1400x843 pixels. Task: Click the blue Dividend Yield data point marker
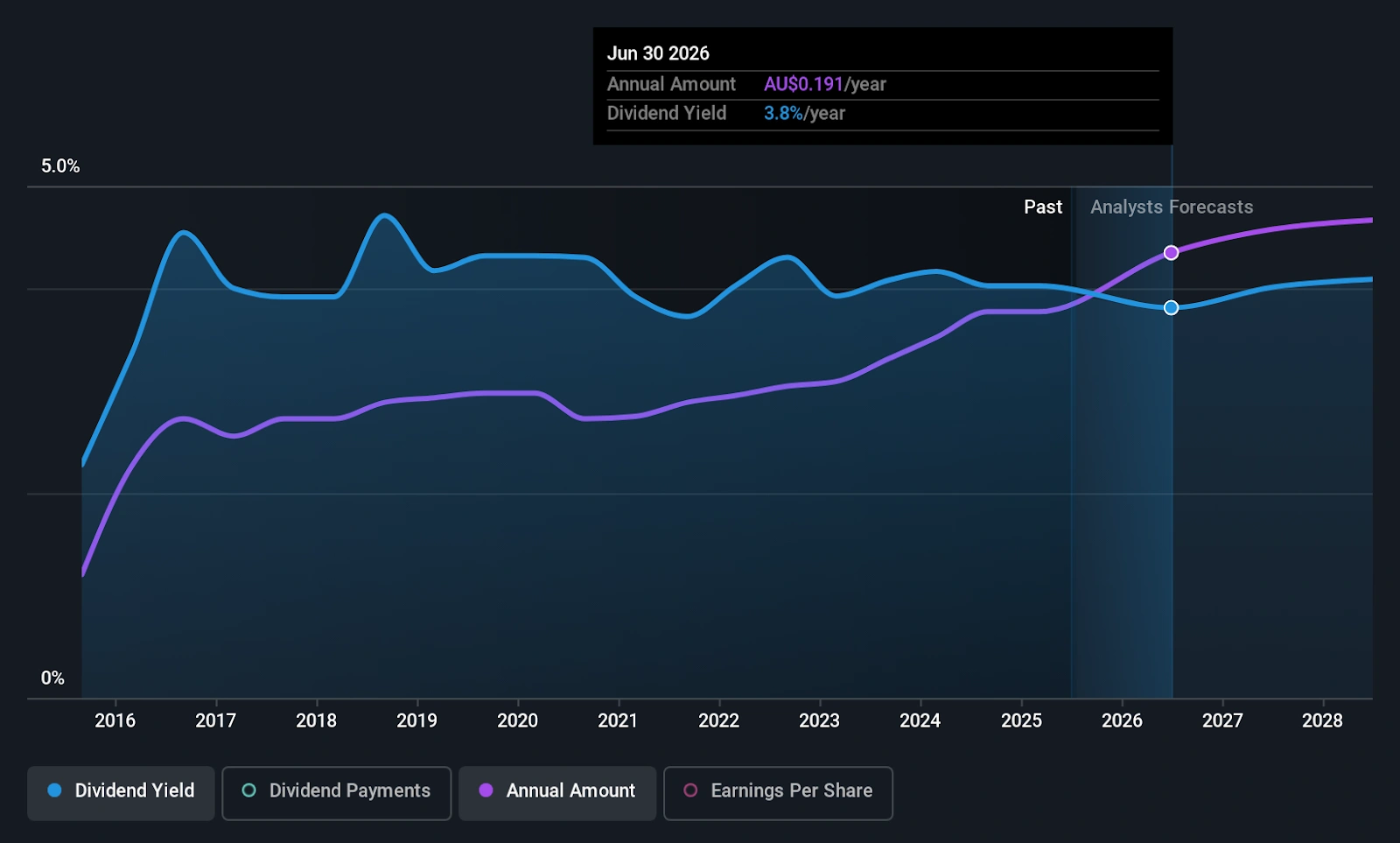pyautogui.click(x=1171, y=308)
